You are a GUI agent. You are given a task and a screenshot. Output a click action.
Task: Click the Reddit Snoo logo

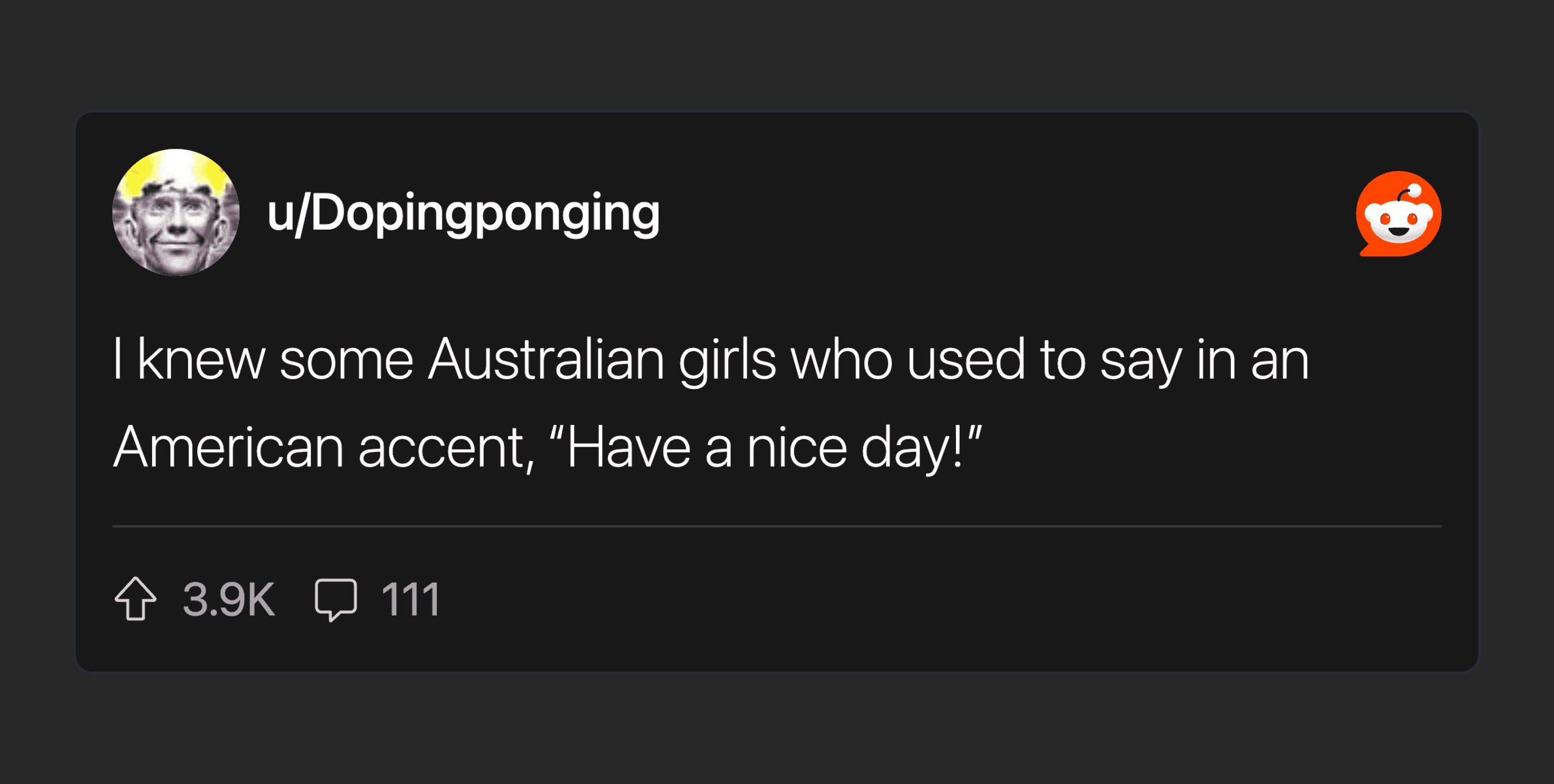[1398, 213]
